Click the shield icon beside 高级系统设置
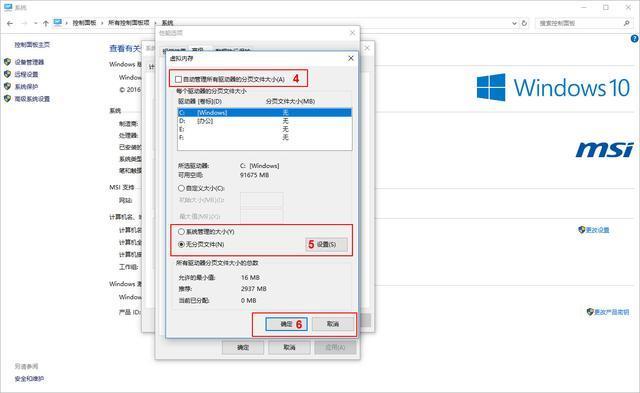This screenshot has width=640, height=393. (7, 98)
